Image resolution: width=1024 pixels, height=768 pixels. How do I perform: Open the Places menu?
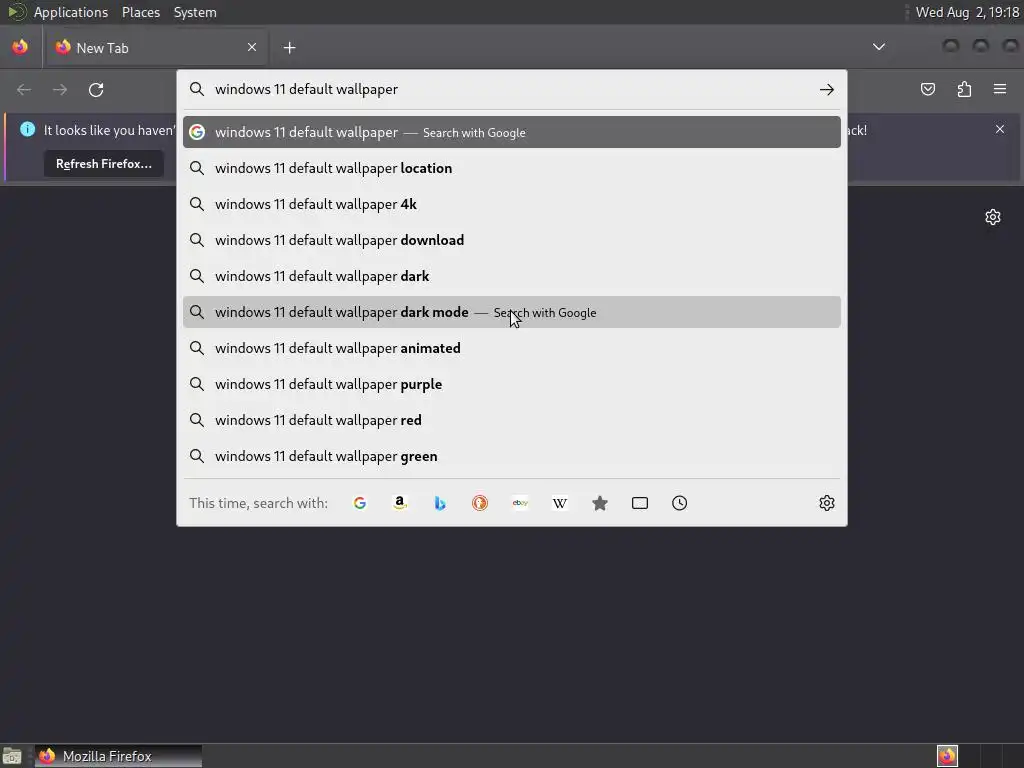tap(141, 12)
